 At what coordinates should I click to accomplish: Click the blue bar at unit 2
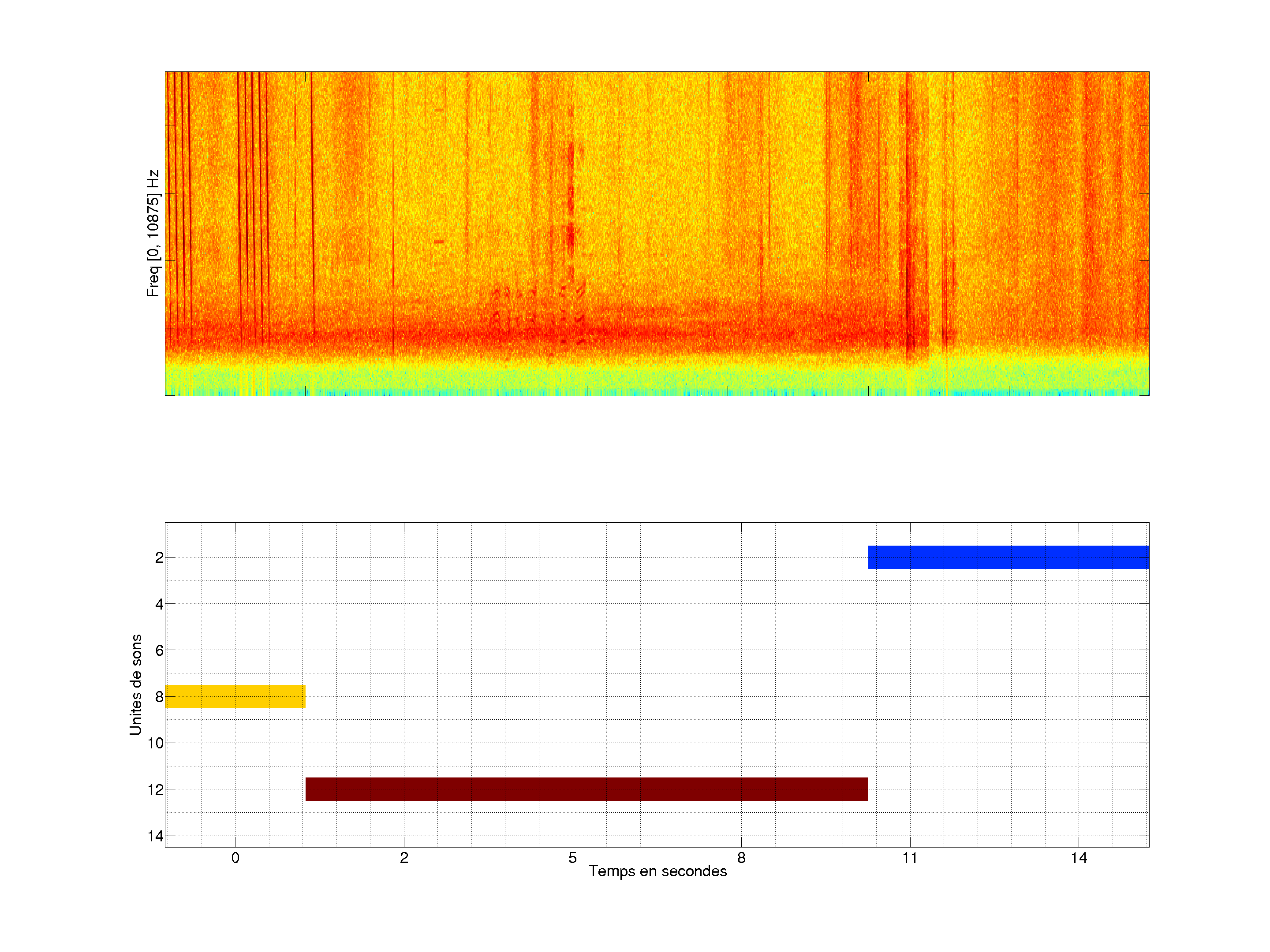[1008, 557]
